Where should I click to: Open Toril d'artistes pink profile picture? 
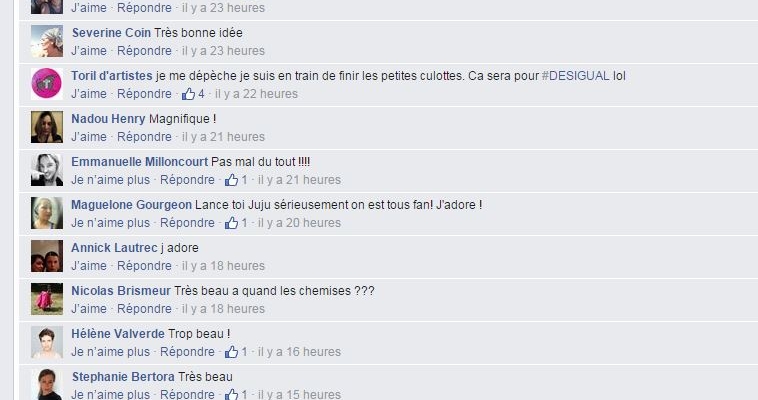(x=47, y=84)
